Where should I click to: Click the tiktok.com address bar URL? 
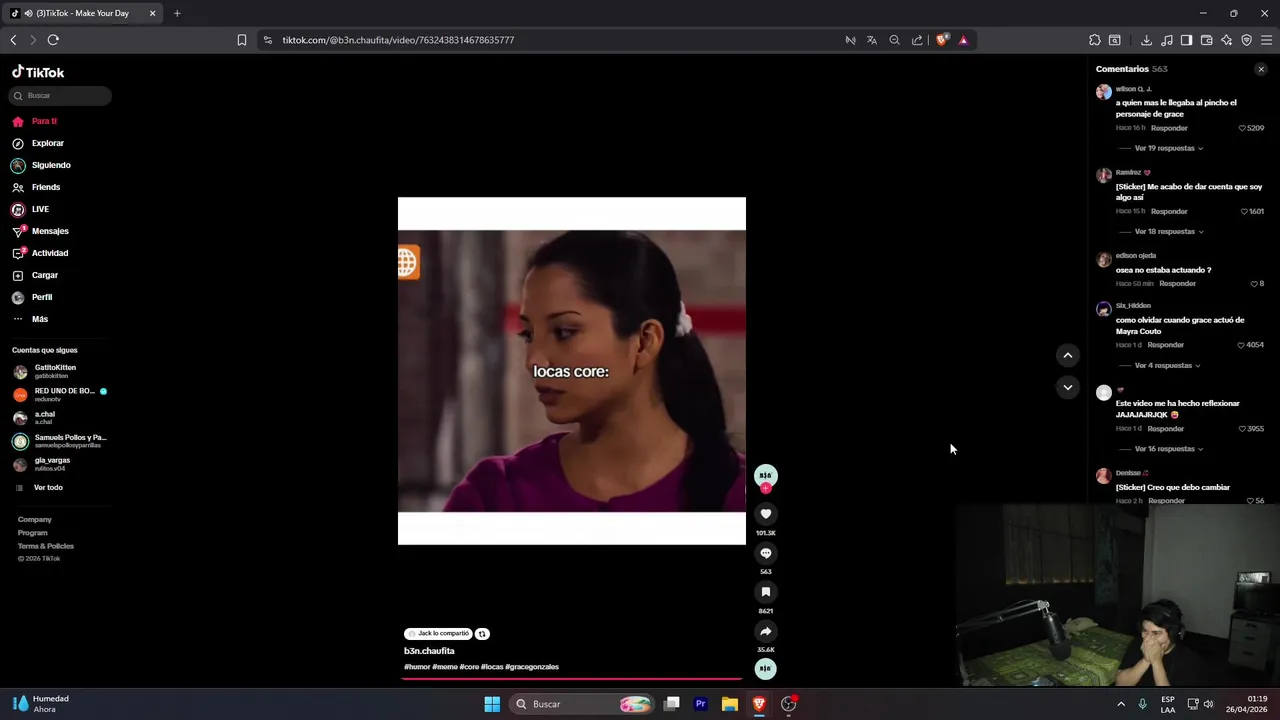point(398,40)
